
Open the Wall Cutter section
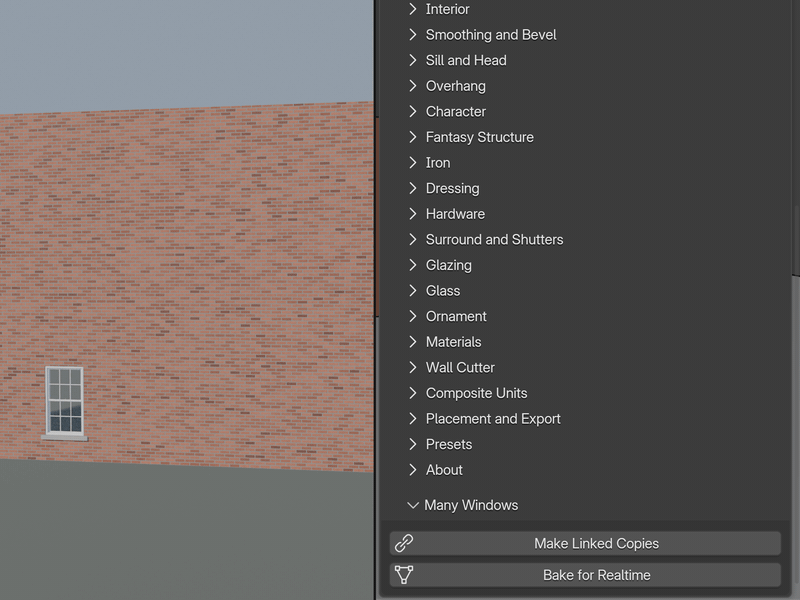[451, 367]
